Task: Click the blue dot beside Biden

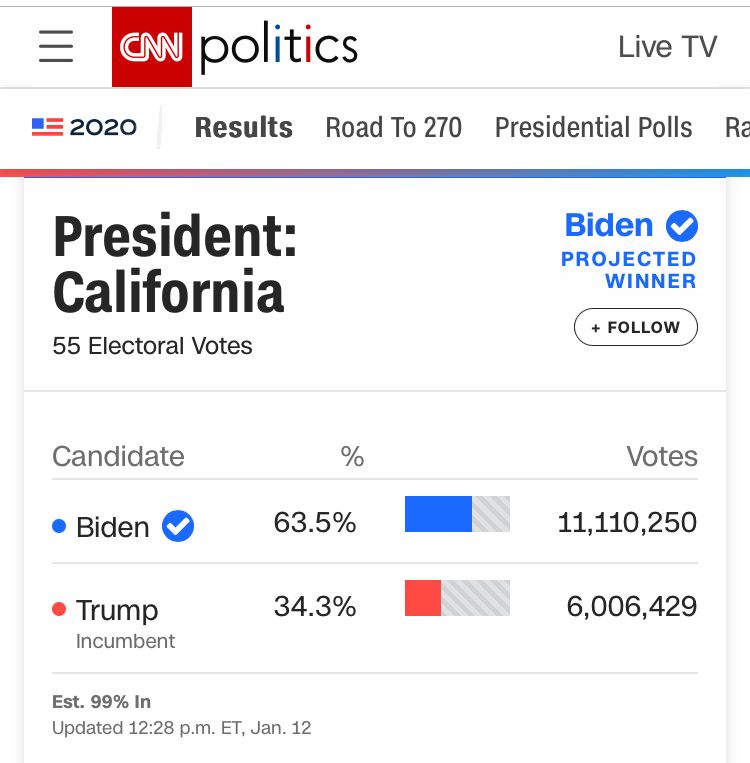Action: point(59,526)
